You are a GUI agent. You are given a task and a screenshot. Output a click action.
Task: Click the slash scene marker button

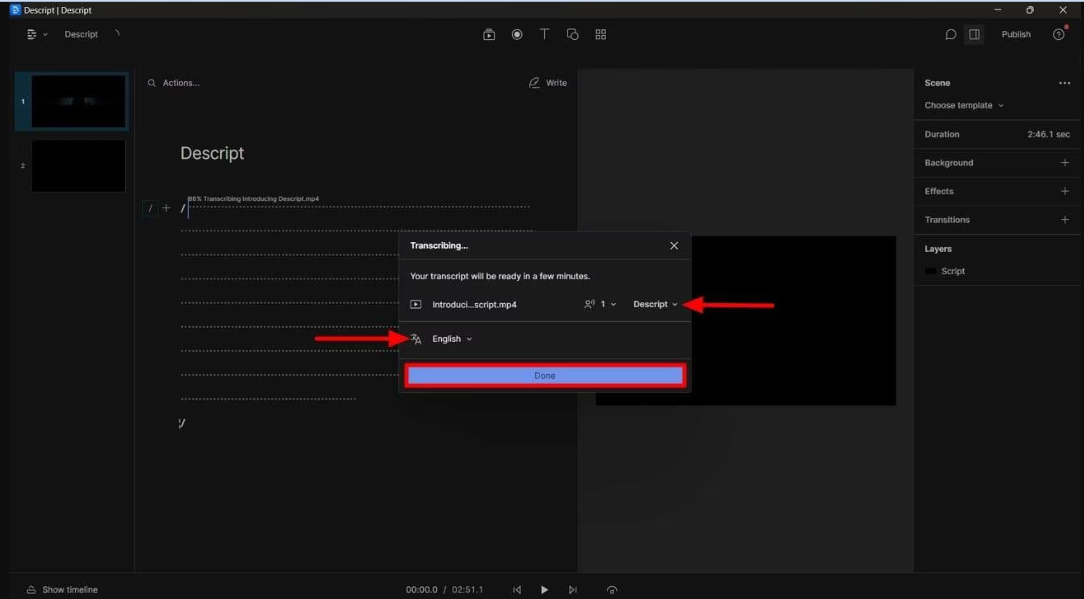coord(150,208)
